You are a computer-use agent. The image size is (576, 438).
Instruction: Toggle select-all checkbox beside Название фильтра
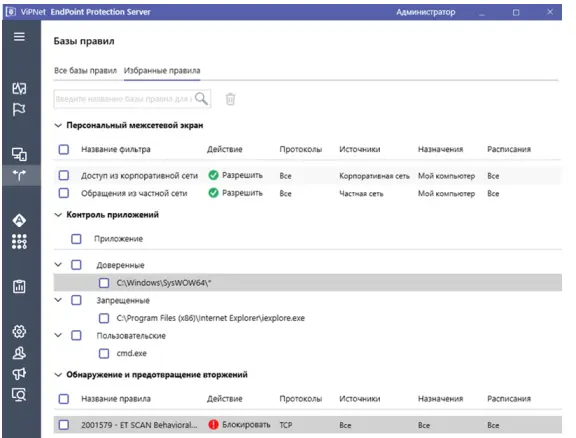click(64, 149)
